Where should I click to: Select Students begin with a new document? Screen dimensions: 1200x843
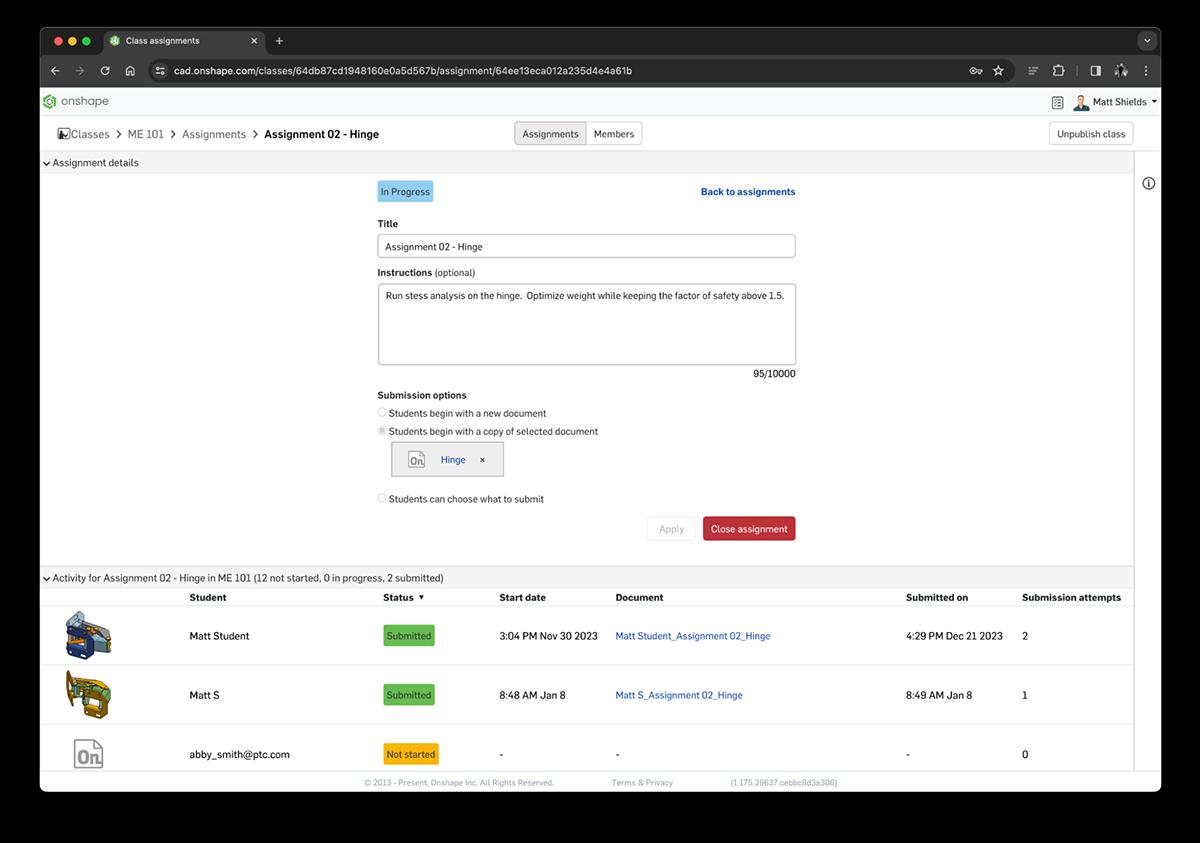coord(382,412)
